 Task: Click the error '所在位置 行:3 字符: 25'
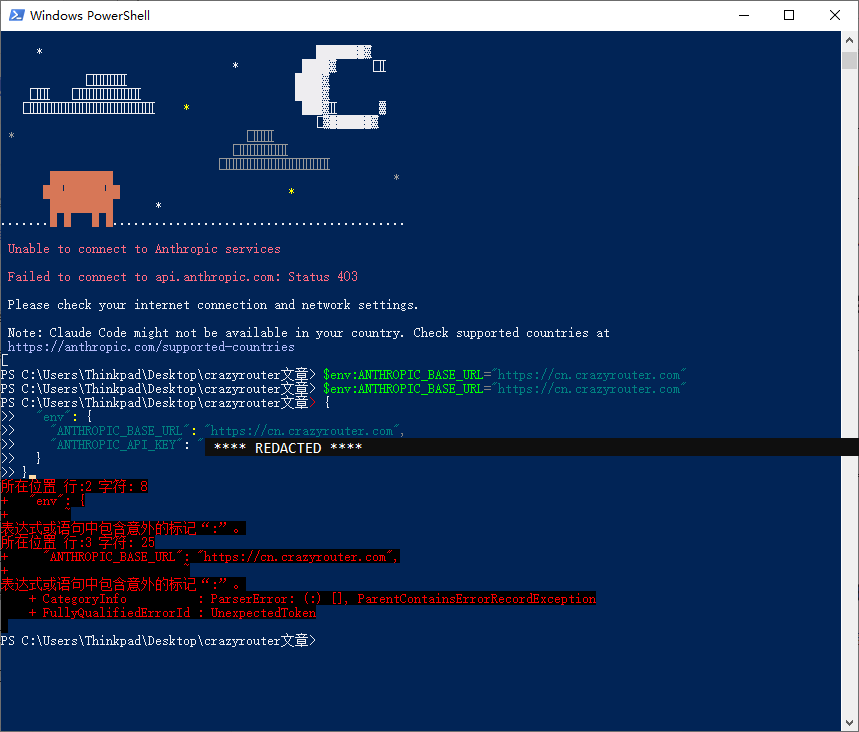(x=78, y=542)
